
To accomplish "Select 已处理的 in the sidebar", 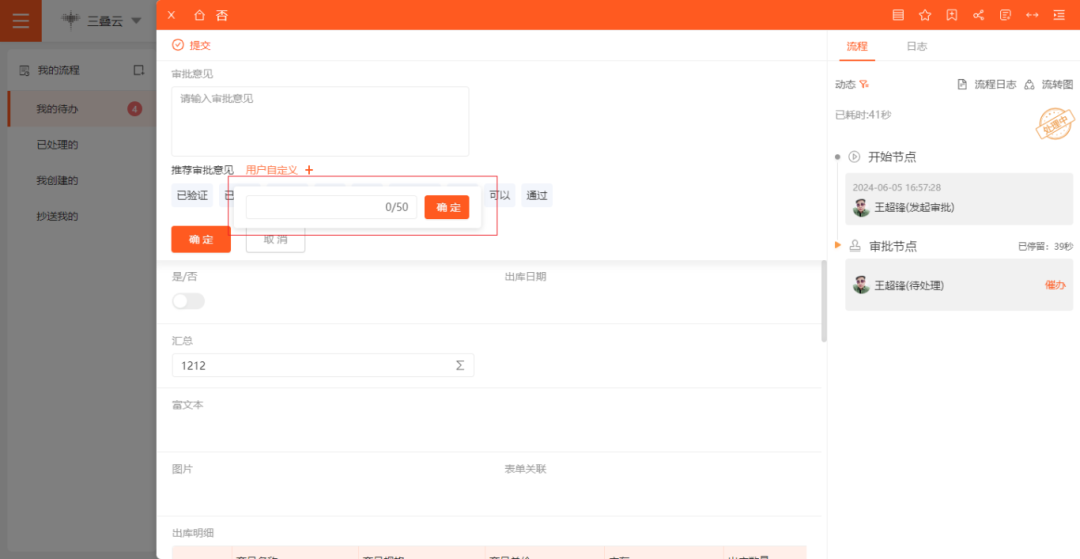I will tap(56, 145).
